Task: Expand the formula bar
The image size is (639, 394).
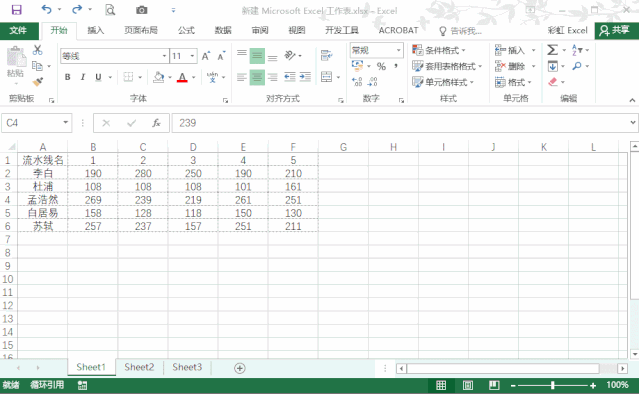Action: pyautogui.click(x=633, y=122)
